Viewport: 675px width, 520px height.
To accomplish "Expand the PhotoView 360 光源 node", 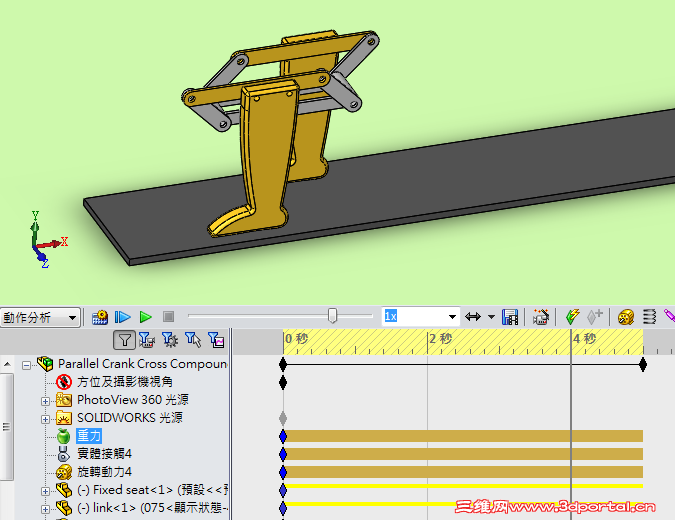I will [45, 401].
